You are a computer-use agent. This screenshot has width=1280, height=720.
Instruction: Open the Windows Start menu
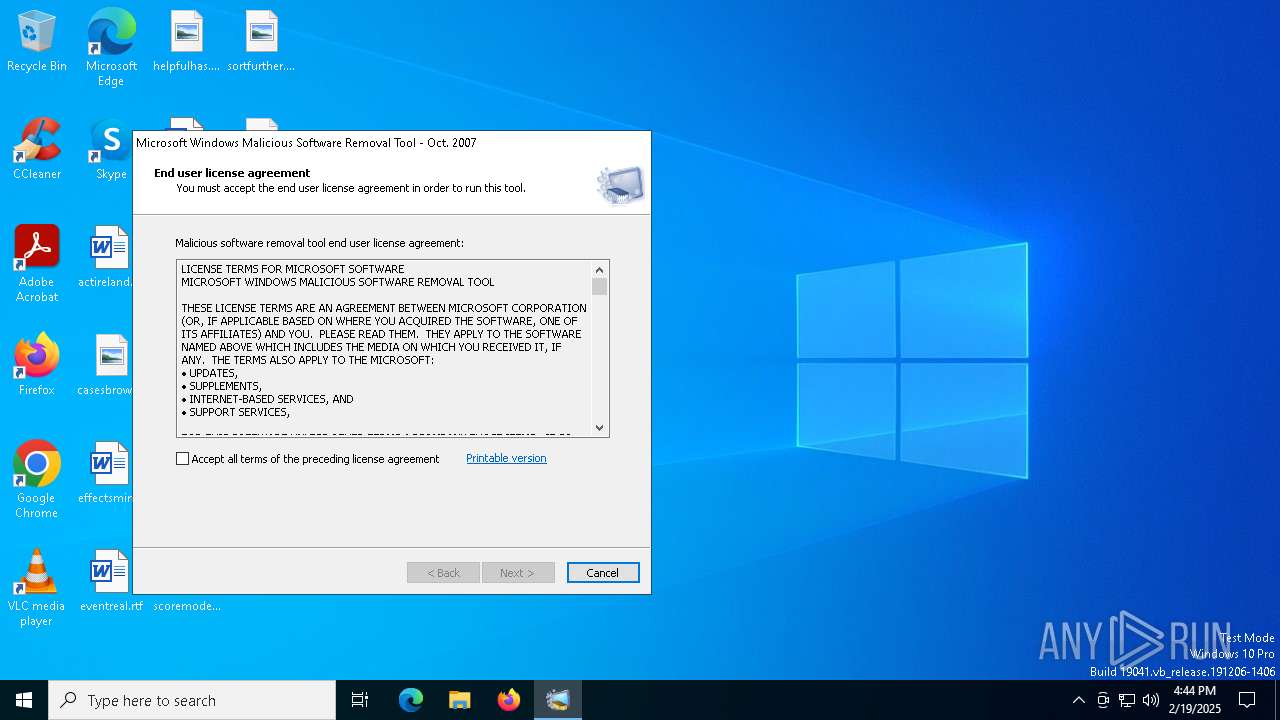(24, 700)
